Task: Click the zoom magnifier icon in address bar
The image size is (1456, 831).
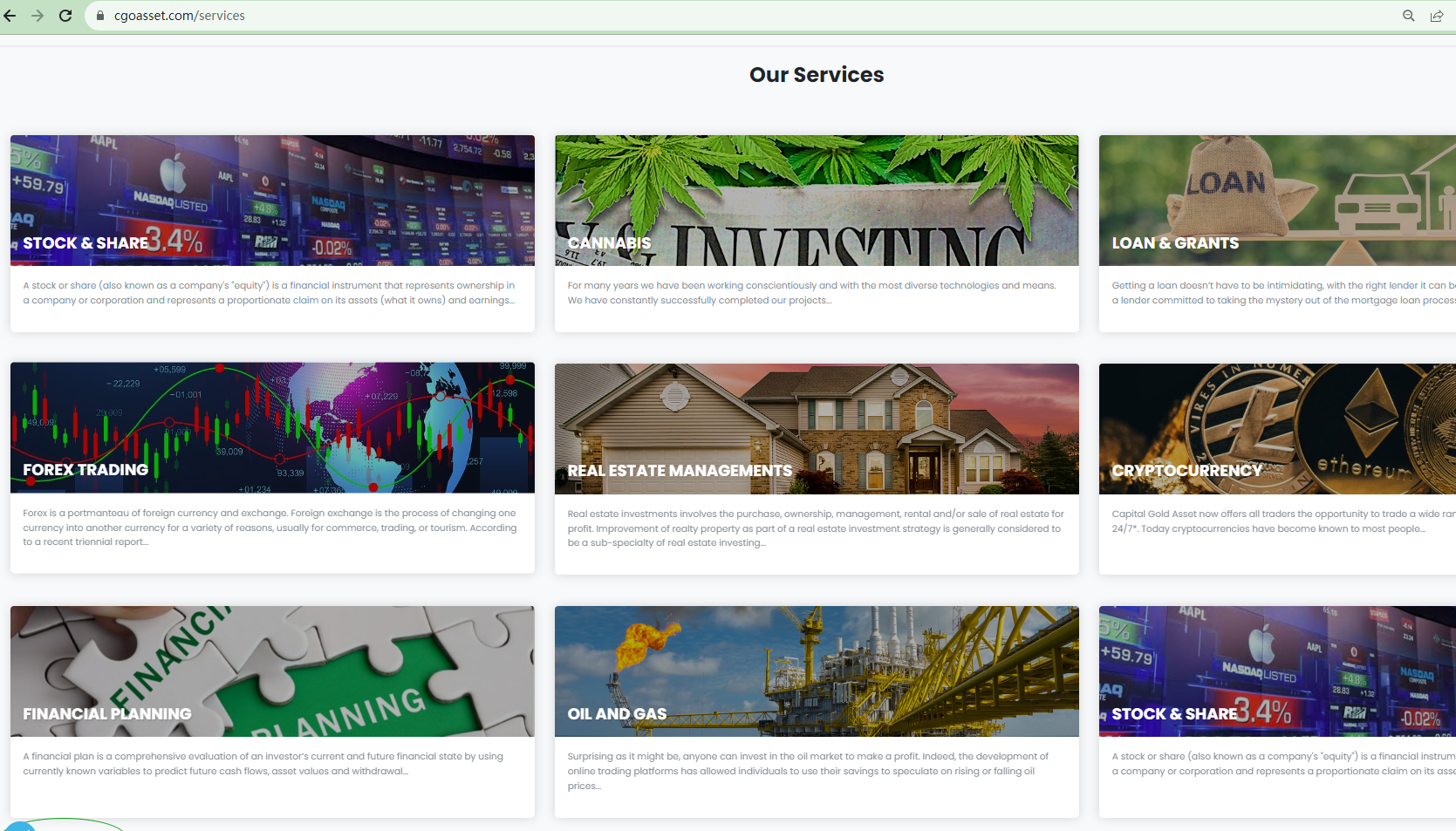Action: pyautogui.click(x=1408, y=16)
